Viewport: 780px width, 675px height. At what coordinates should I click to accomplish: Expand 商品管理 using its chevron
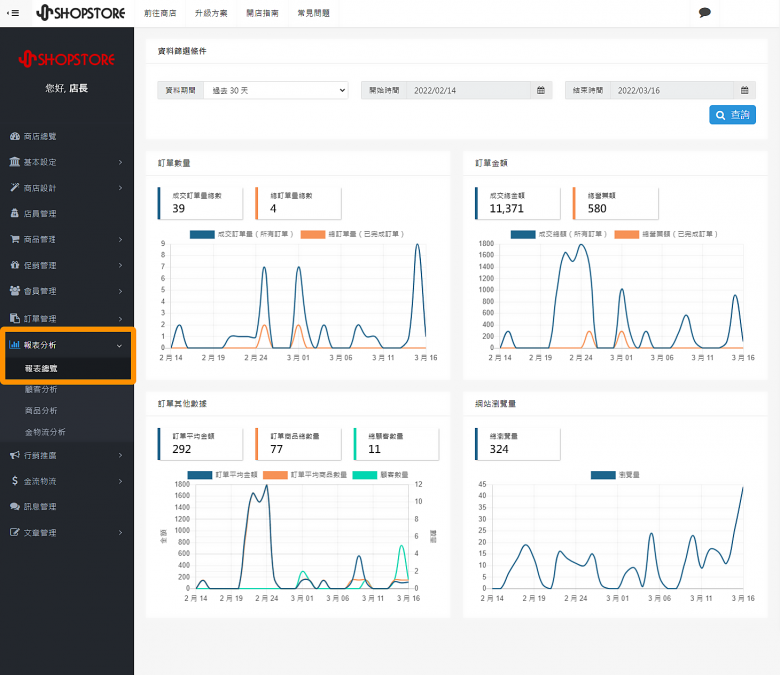pos(120,239)
